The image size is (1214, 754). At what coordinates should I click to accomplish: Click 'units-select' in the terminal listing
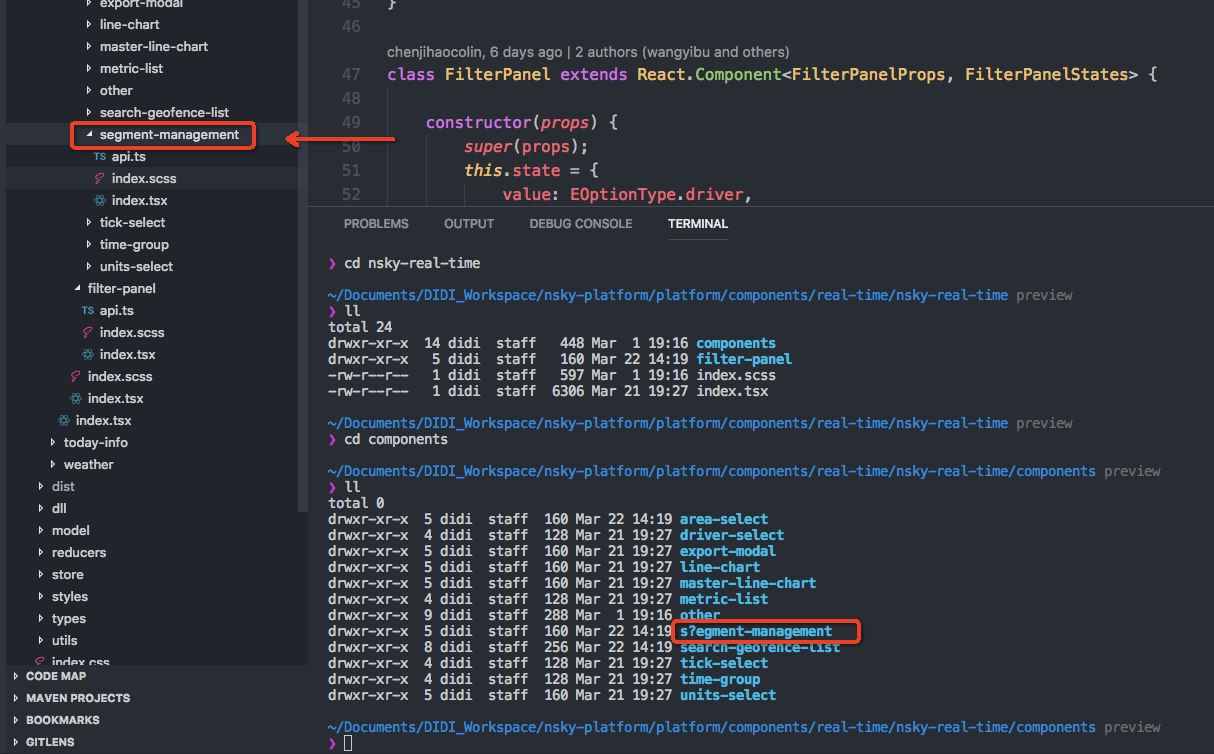click(x=728, y=695)
